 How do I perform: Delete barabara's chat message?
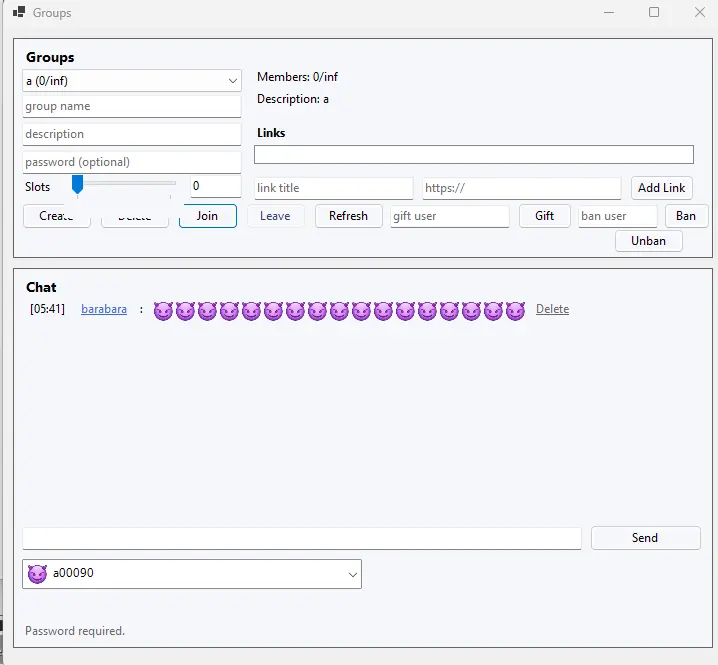pos(552,310)
